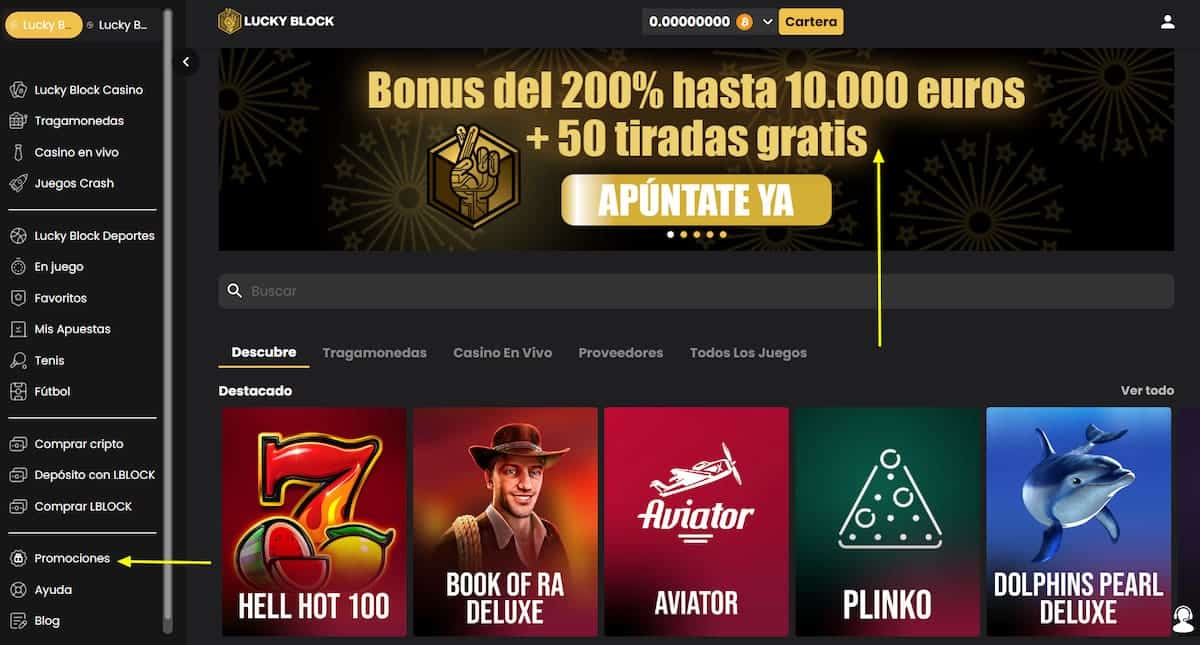Click the APÚNTATE YA banner button
The image size is (1200, 645).
coord(696,200)
